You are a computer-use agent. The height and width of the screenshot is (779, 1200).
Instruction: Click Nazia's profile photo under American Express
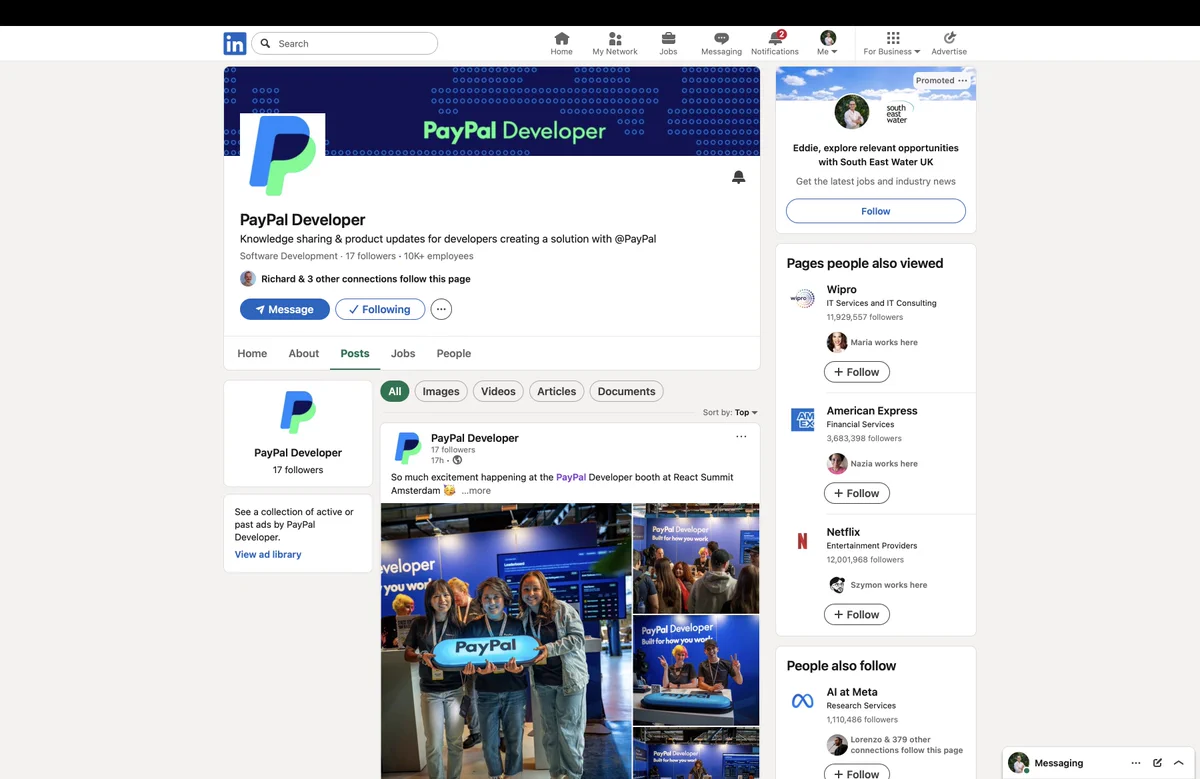pyautogui.click(x=837, y=463)
